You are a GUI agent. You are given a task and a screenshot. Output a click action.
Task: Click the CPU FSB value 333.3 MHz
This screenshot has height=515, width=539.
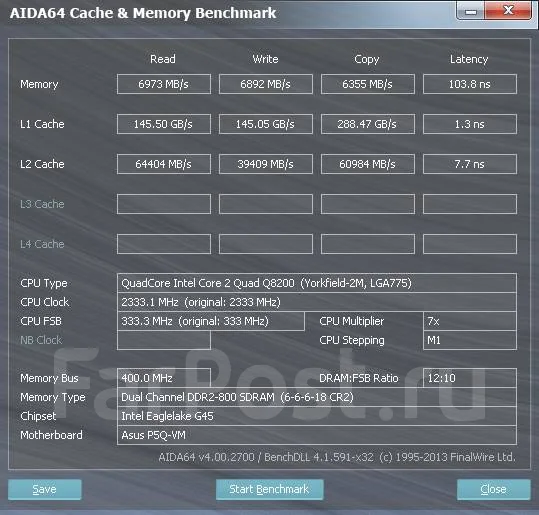pos(211,321)
